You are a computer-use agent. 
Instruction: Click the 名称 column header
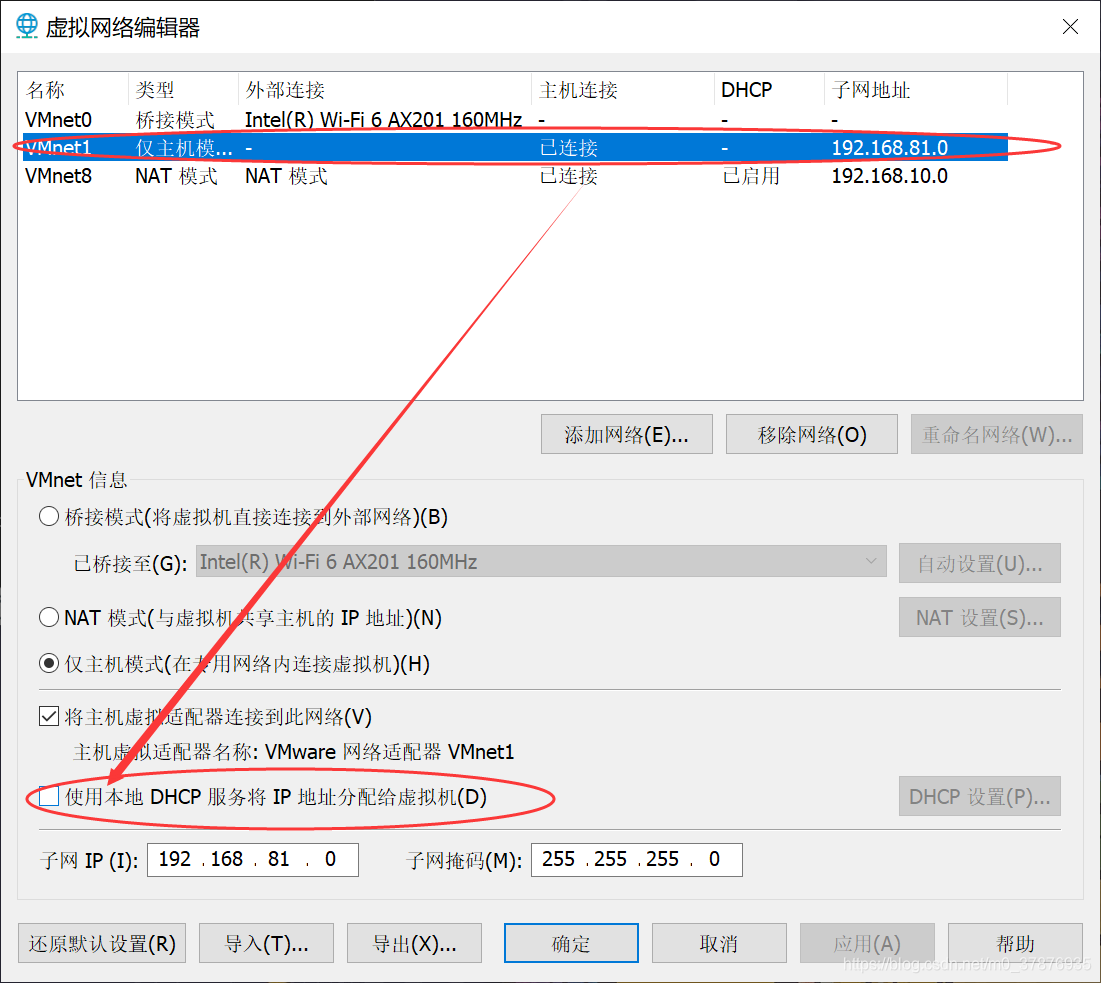[x=75, y=90]
